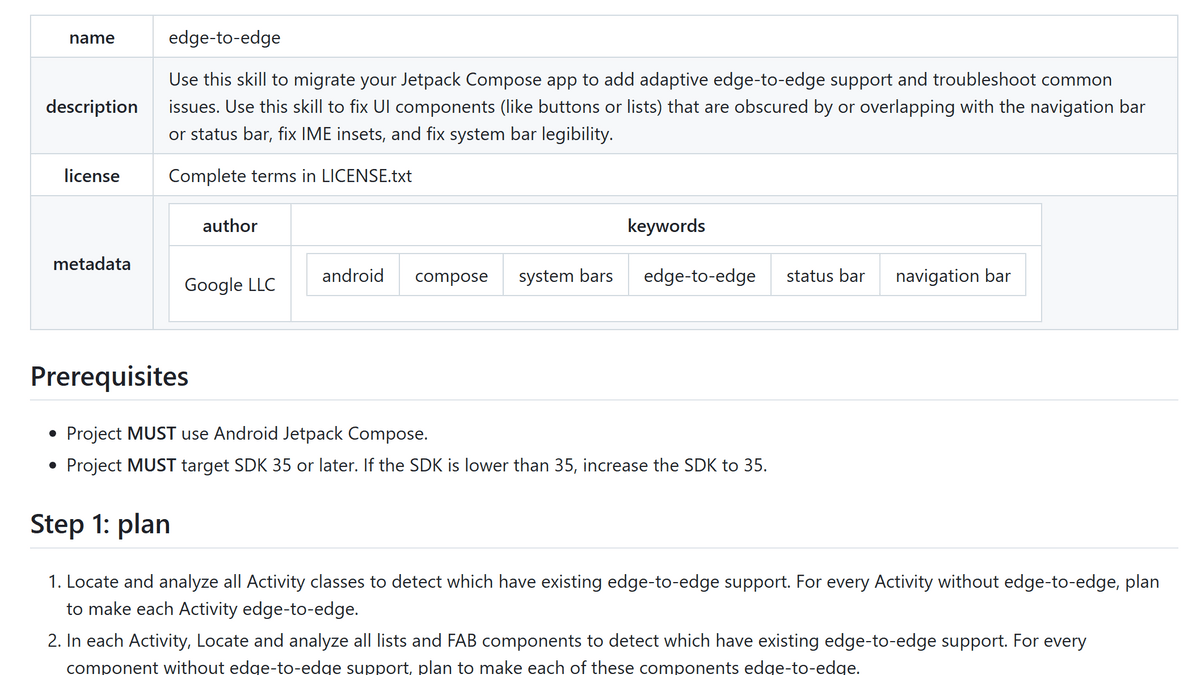Click the 'keywords' column header
The height and width of the screenshot is (675, 1200).
pyautogui.click(x=666, y=226)
